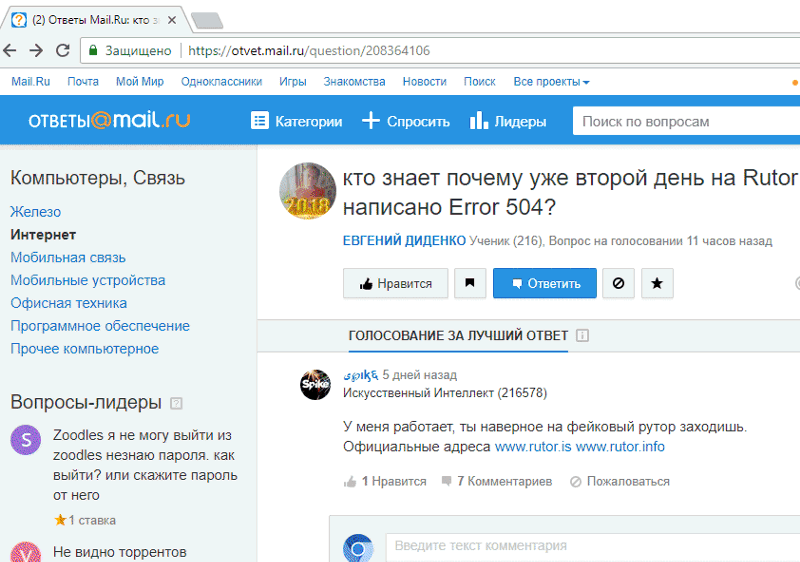Image resolution: width=800 pixels, height=562 pixels.
Task: Click the browser back arrow
Action: click(10, 50)
